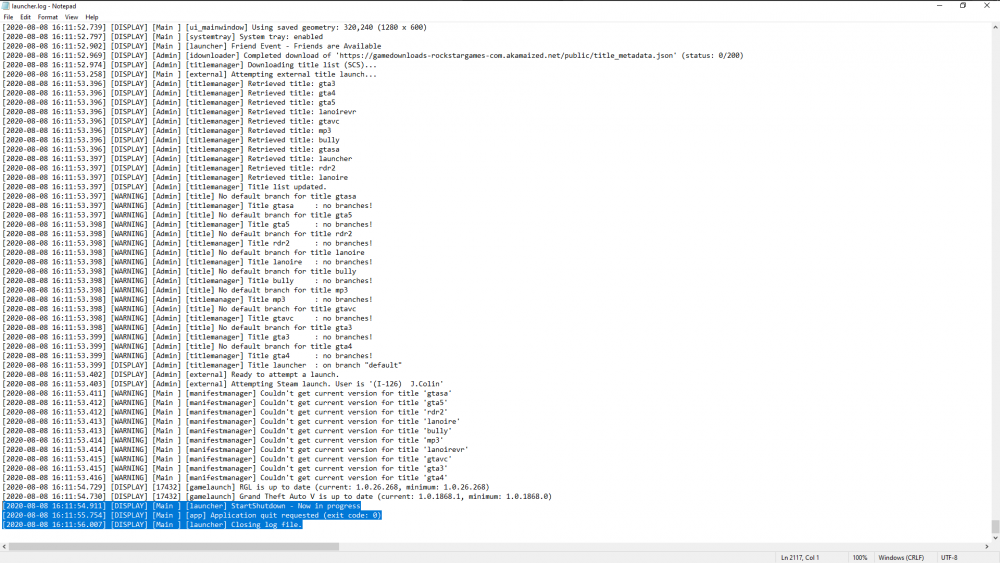
Task: Click the line 'System tray: enabled'
Action: point(163,37)
